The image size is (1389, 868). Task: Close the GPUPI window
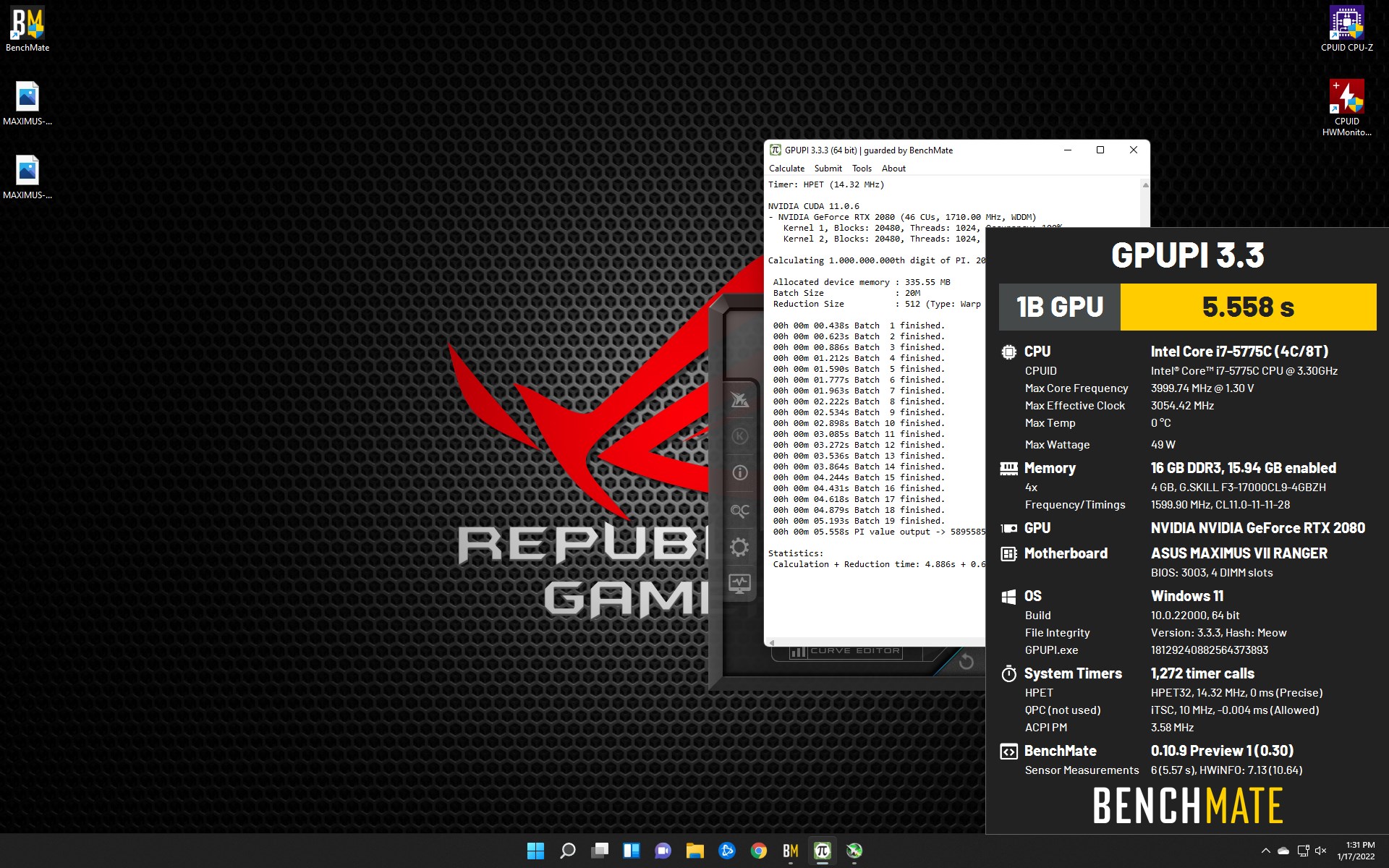tap(1134, 150)
